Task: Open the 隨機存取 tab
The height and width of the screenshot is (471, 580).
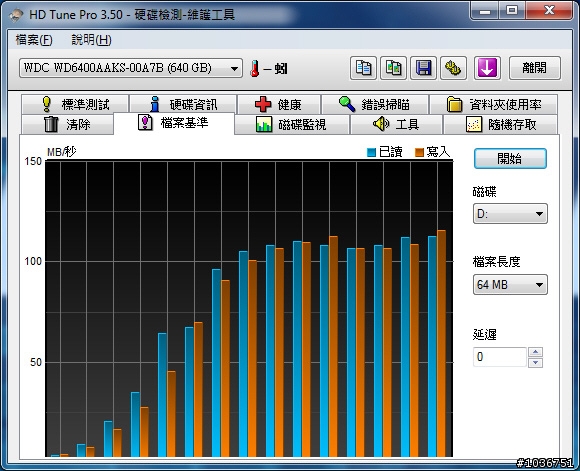Action: 500,124
